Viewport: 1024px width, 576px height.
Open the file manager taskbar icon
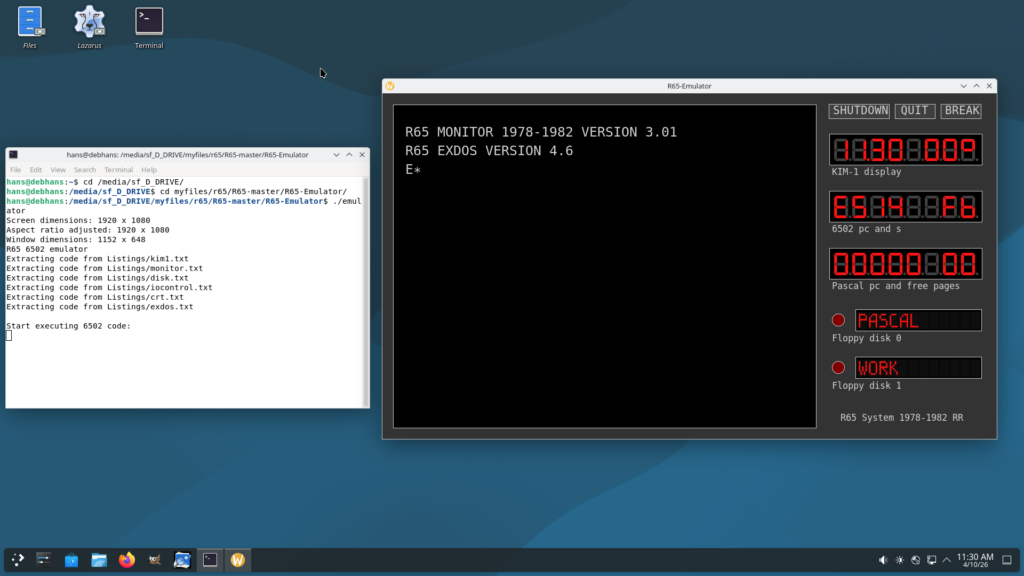pos(99,560)
